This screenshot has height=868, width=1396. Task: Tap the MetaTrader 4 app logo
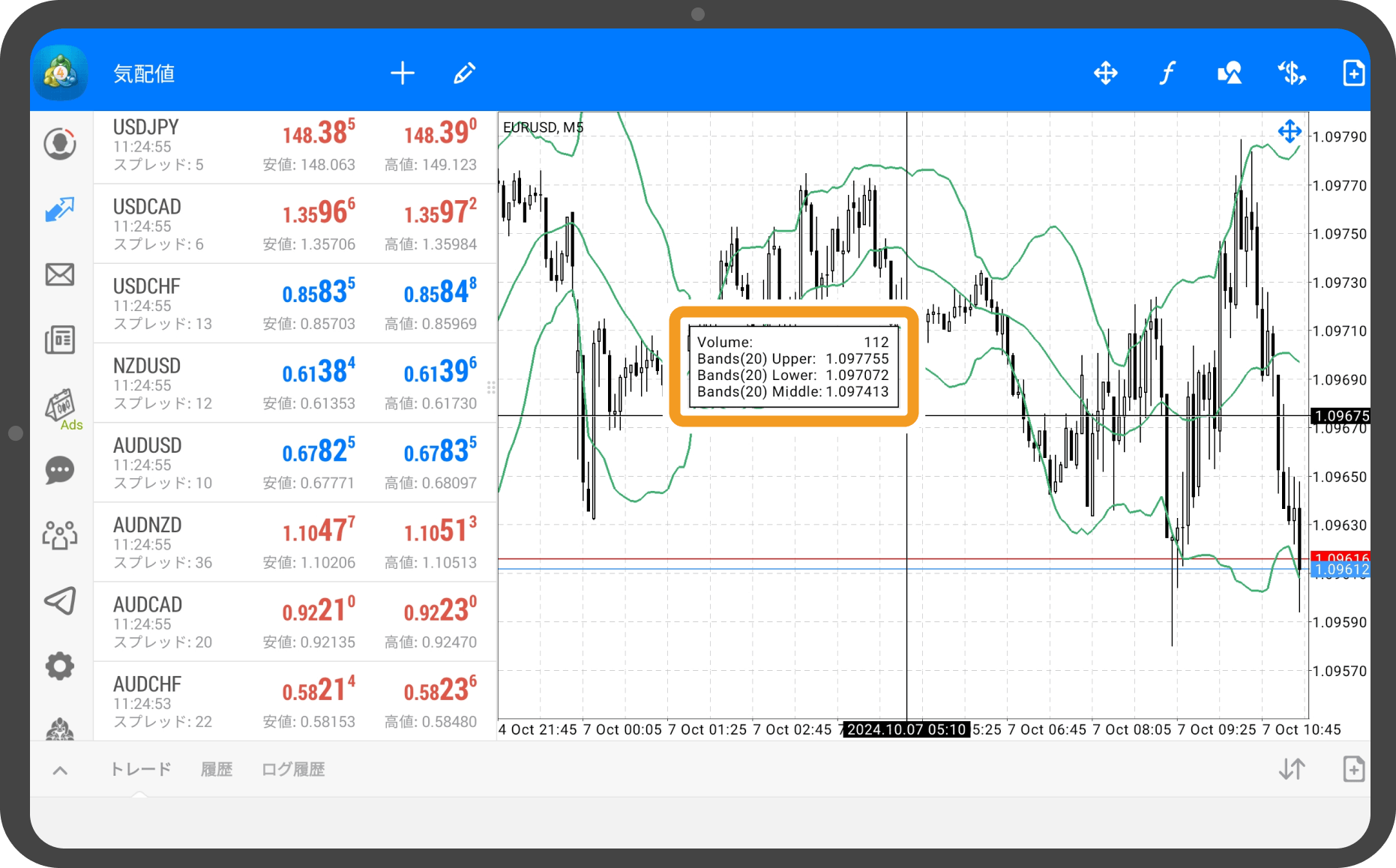(60, 73)
